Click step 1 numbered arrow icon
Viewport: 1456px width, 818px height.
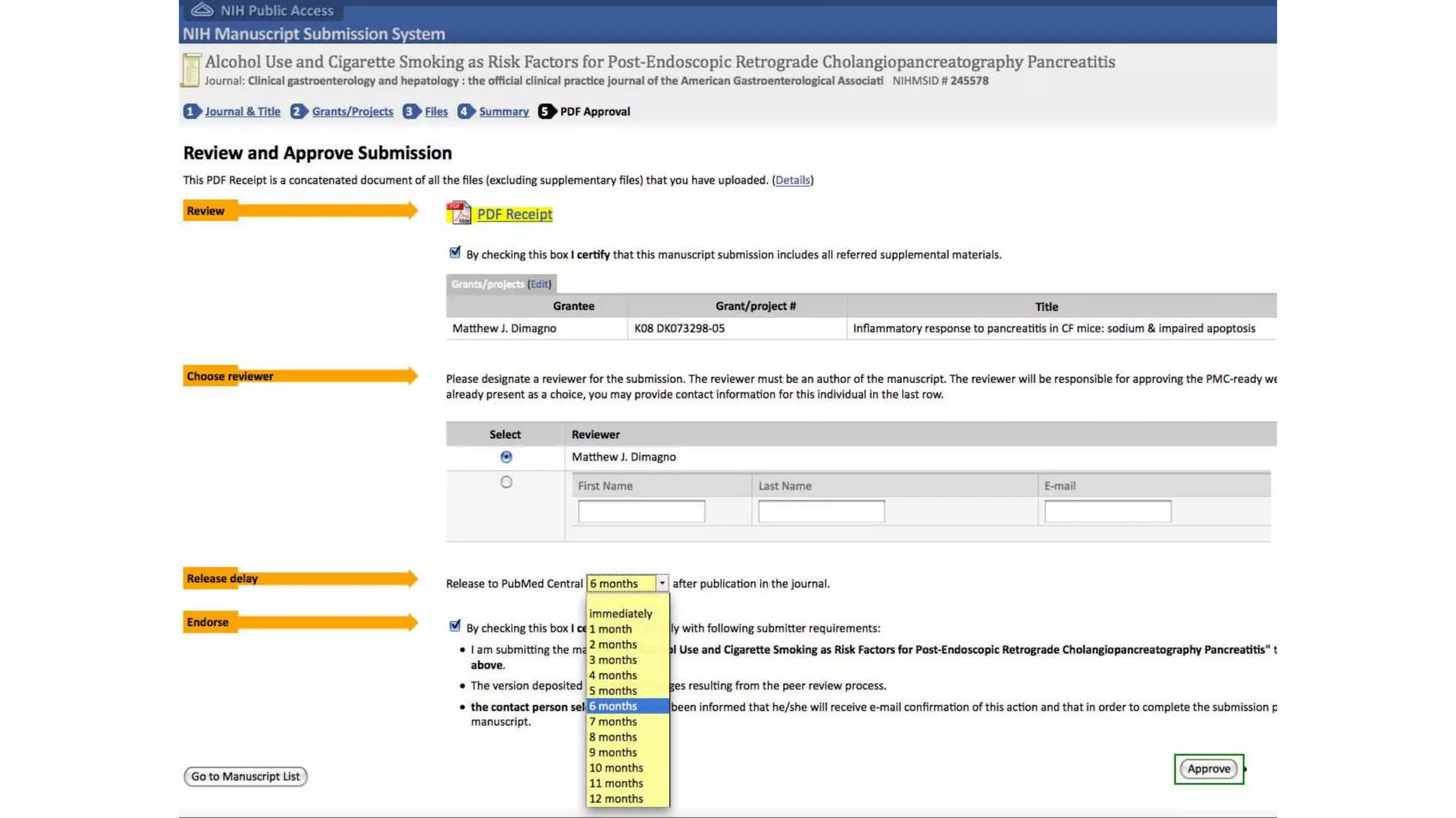(191, 112)
